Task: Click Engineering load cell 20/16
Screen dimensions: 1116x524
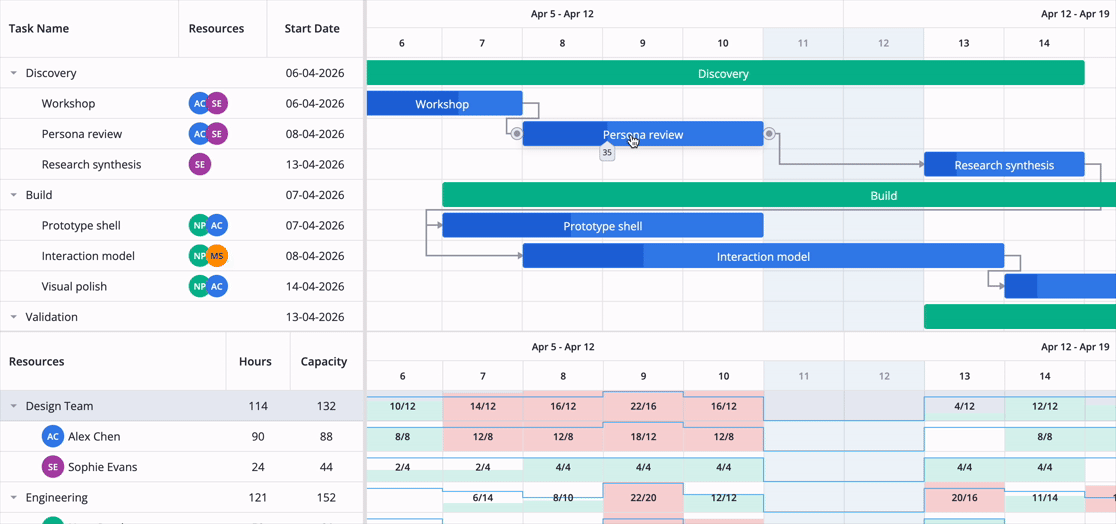Action: (964, 498)
